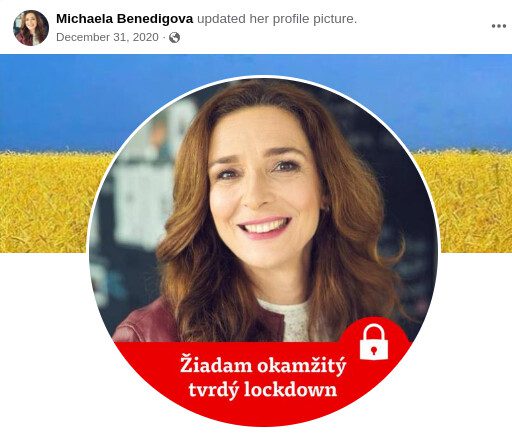The height and width of the screenshot is (438, 512).
Task: Click the "tvrdý lockdown" frame text
Action: coord(263,389)
